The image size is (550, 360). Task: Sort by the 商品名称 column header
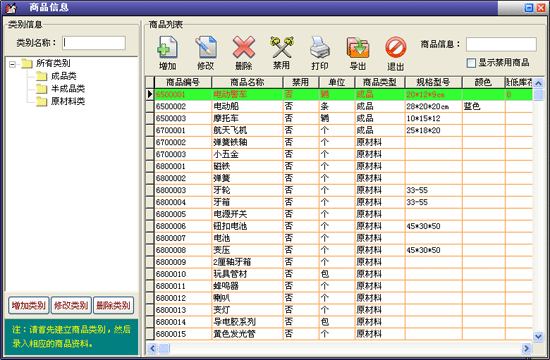tap(247, 82)
